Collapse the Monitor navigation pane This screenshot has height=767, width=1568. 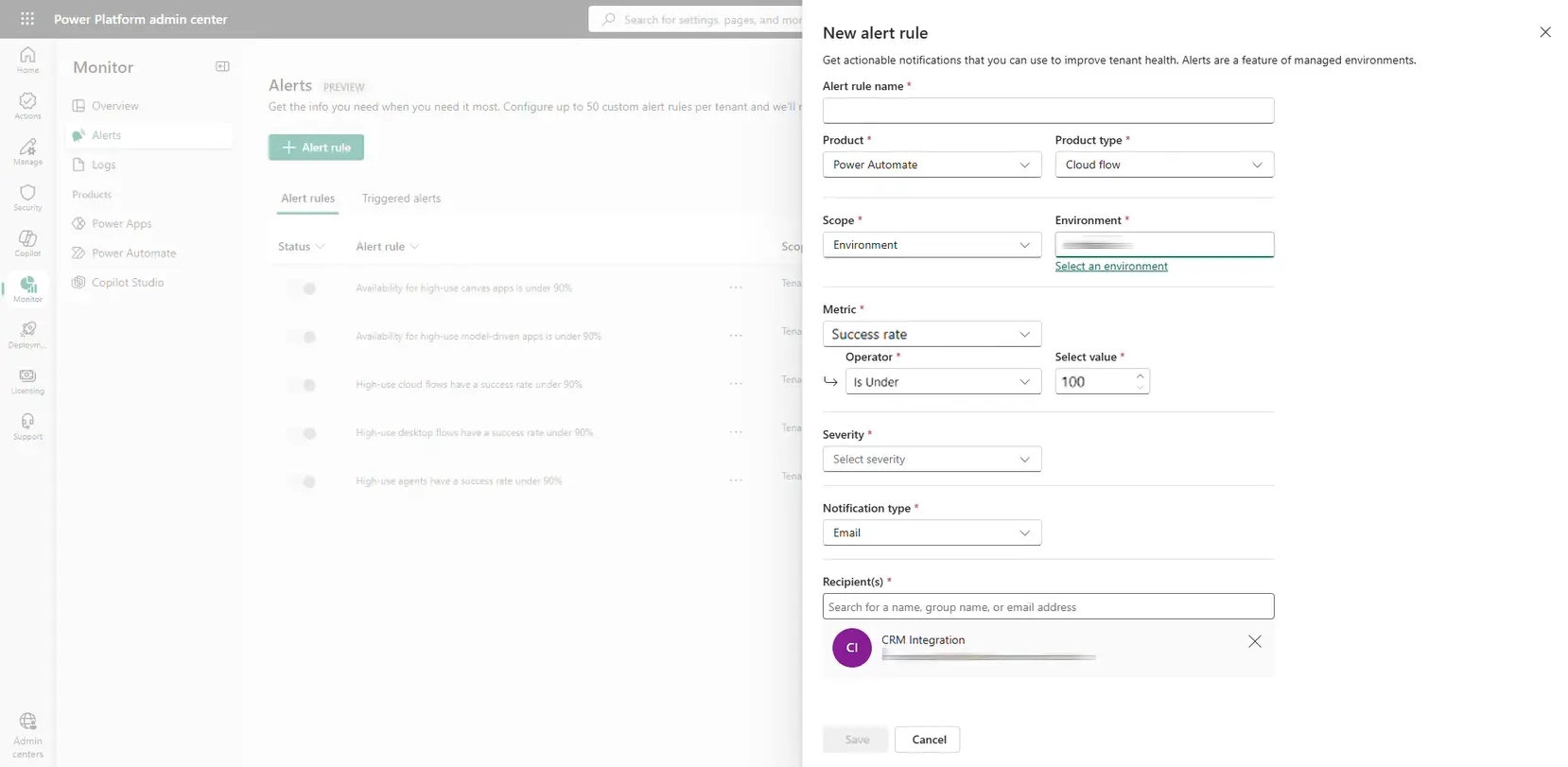coord(222,66)
